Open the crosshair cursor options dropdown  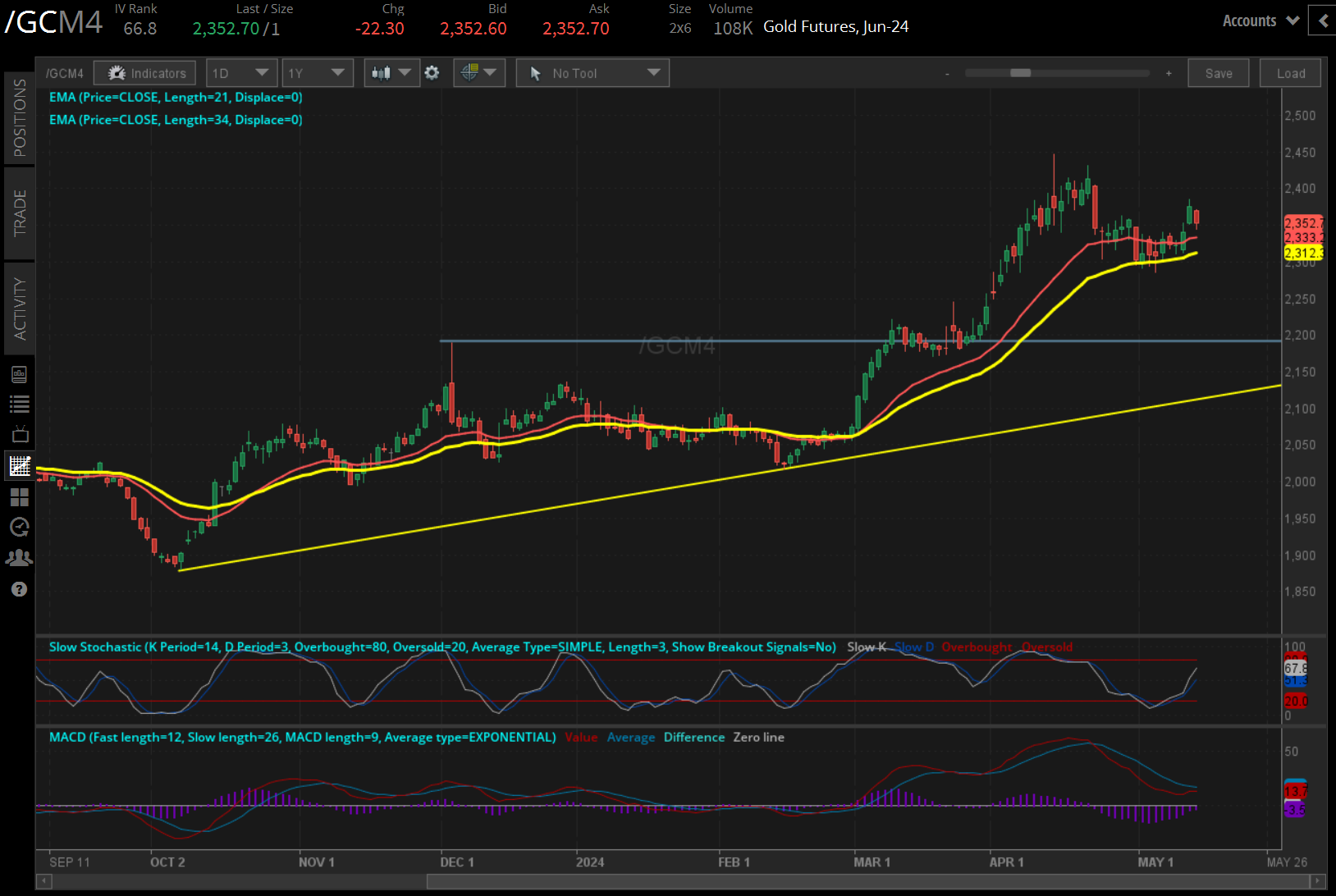point(478,73)
